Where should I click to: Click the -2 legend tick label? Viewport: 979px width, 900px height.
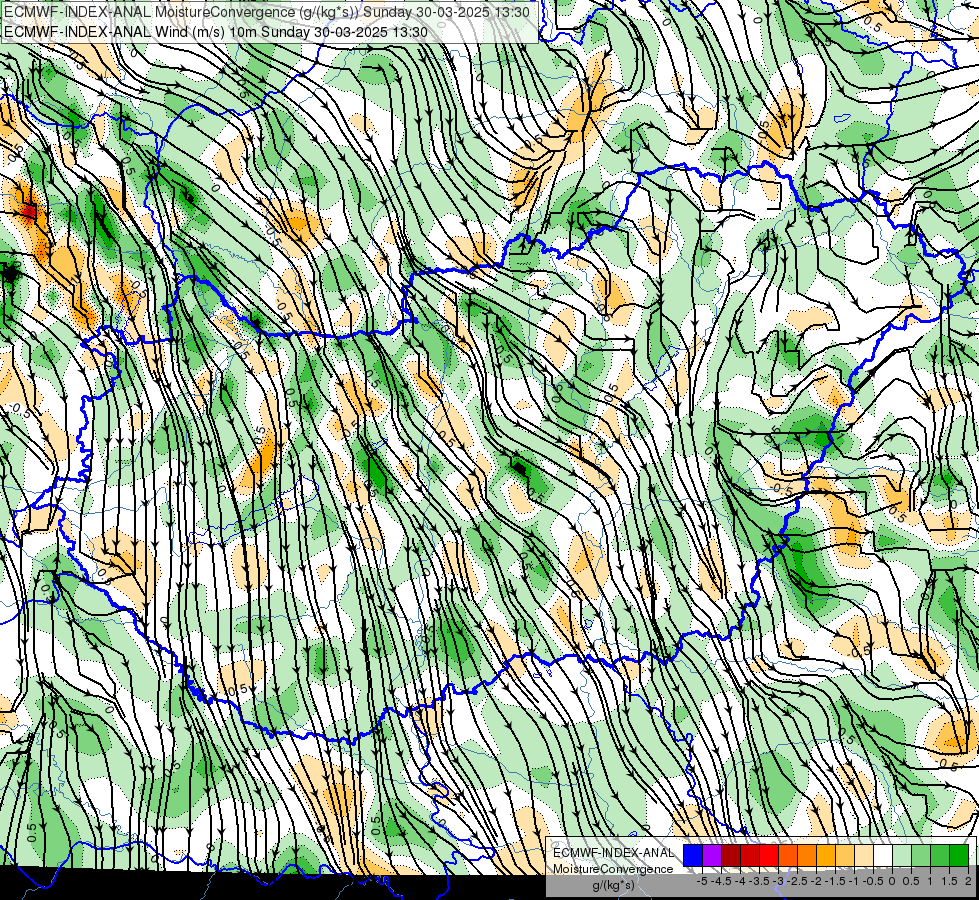point(817,881)
